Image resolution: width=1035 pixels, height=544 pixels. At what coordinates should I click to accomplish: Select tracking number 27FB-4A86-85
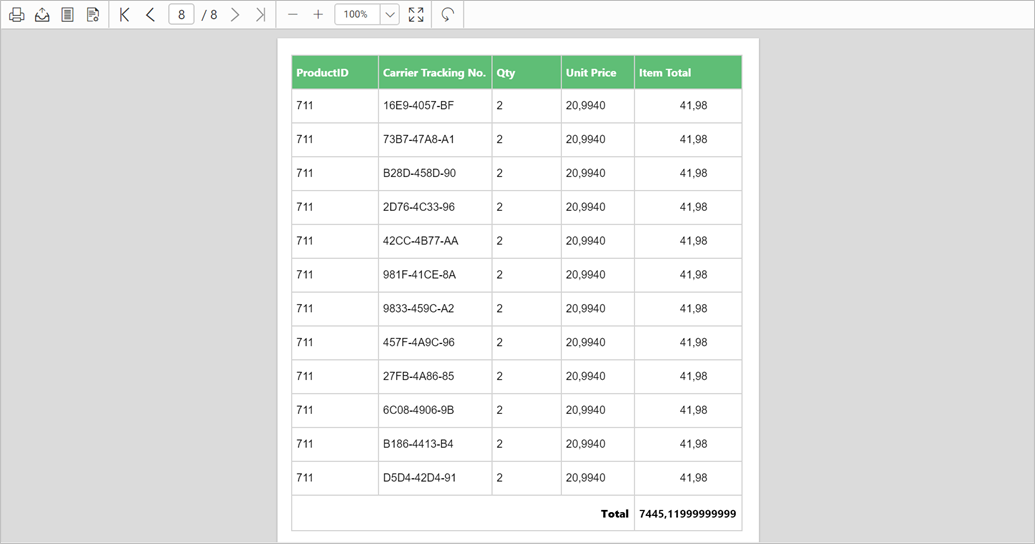click(x=418, y=376)
